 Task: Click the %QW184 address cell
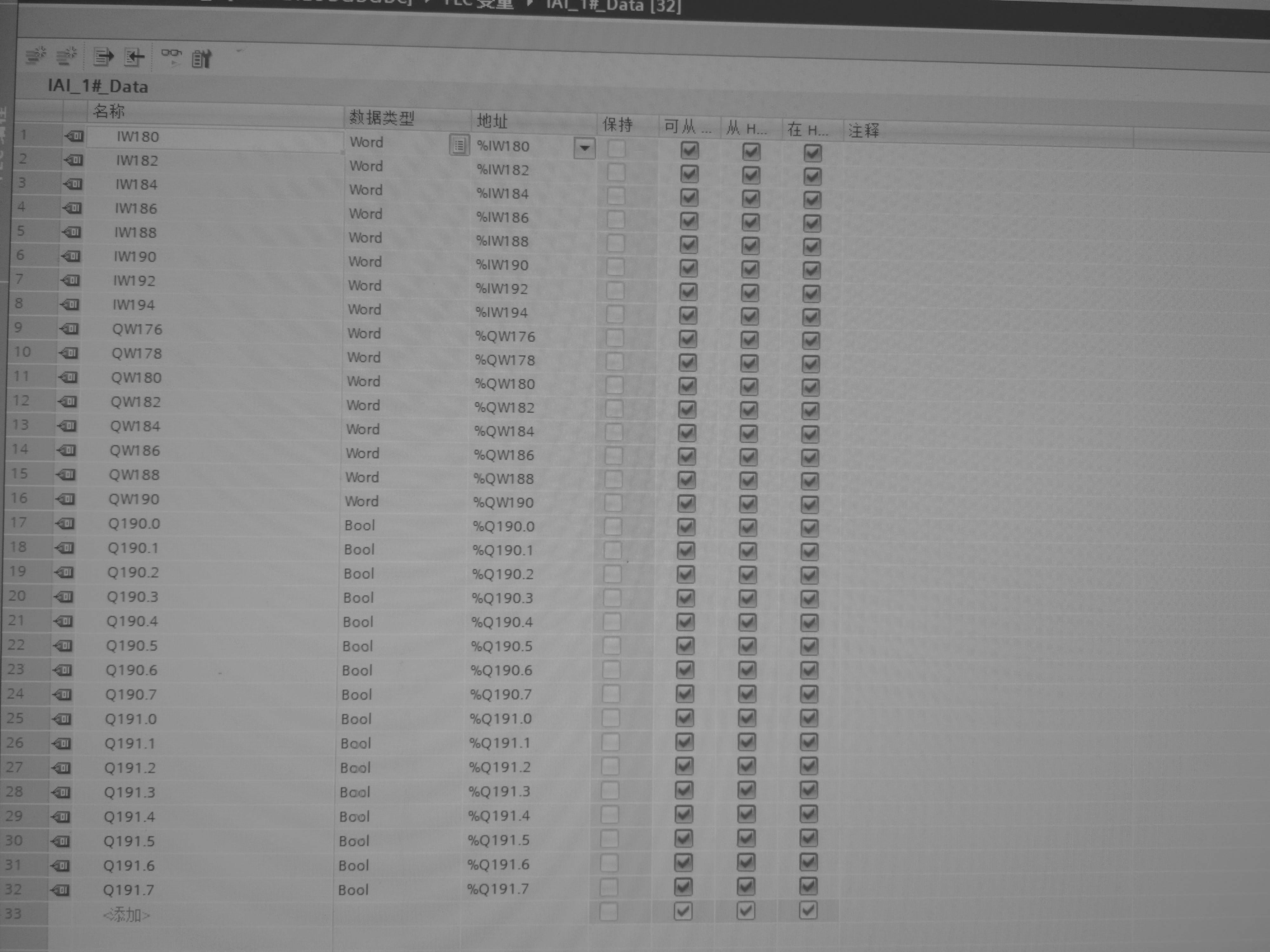tap(504, 431)
